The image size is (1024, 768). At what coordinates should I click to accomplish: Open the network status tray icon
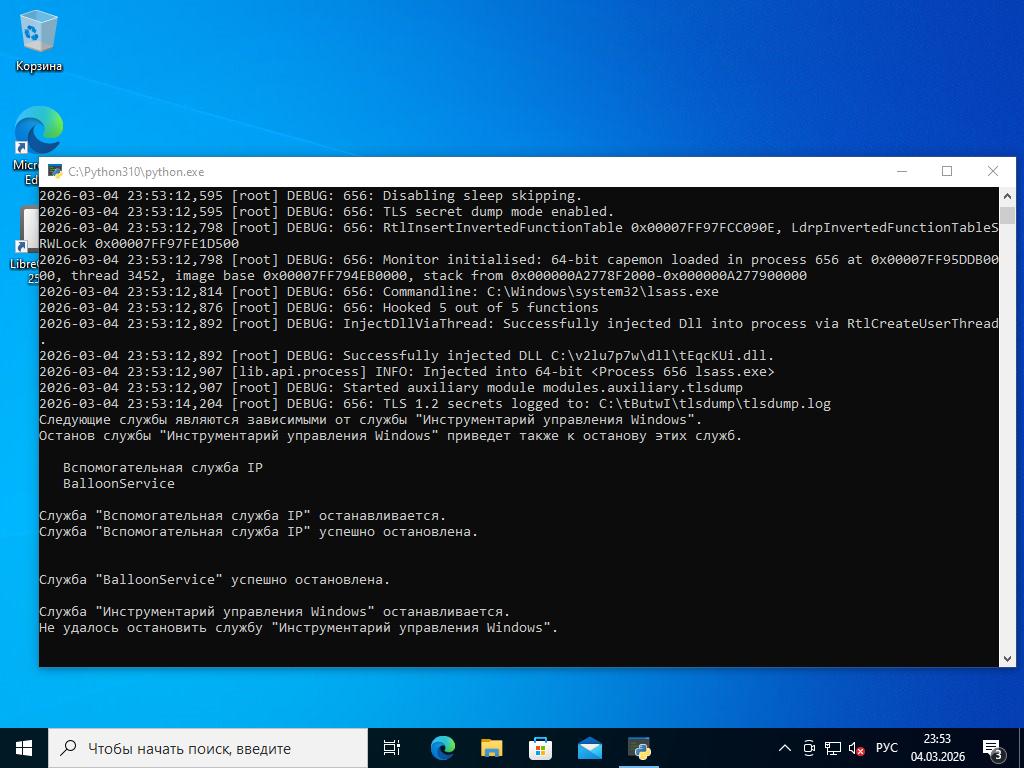click(x=832, y=748)
